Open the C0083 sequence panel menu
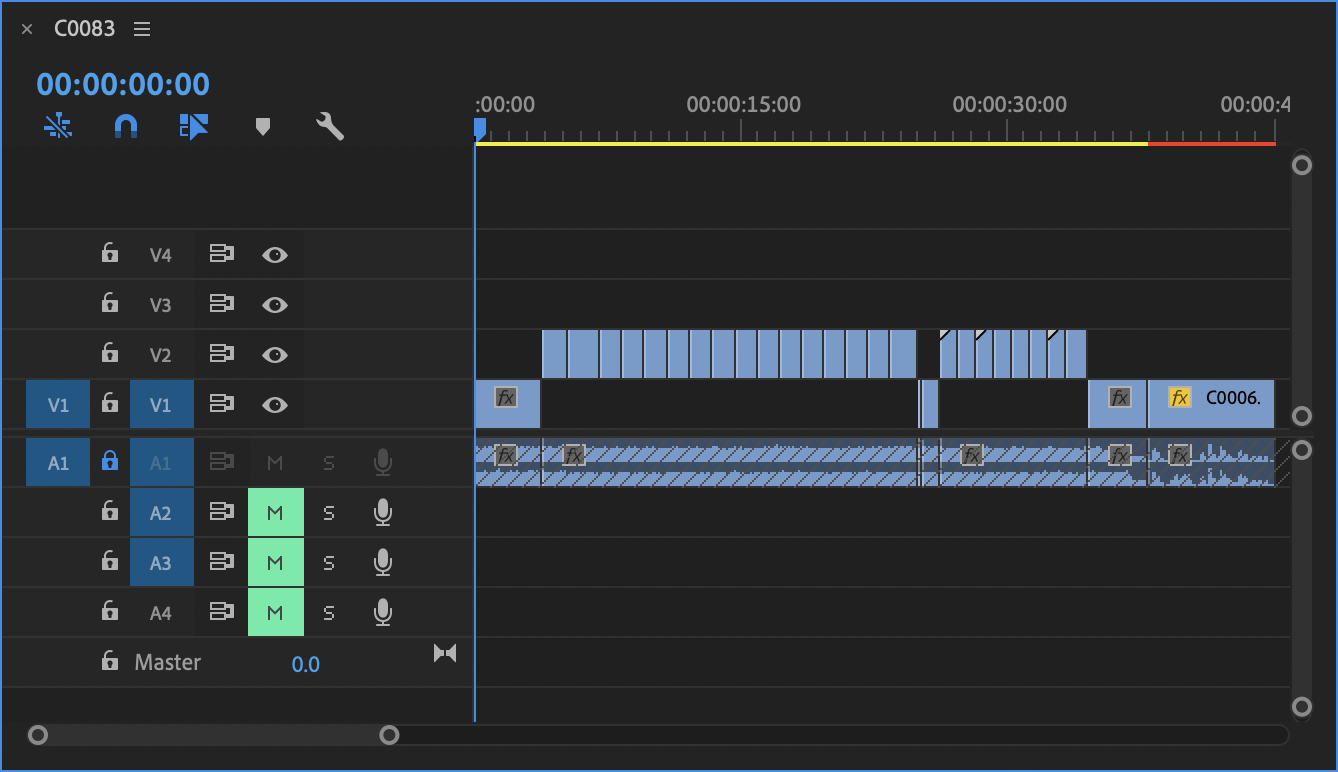This screenshot has width=1338, height=772. (x=142, y=29)
